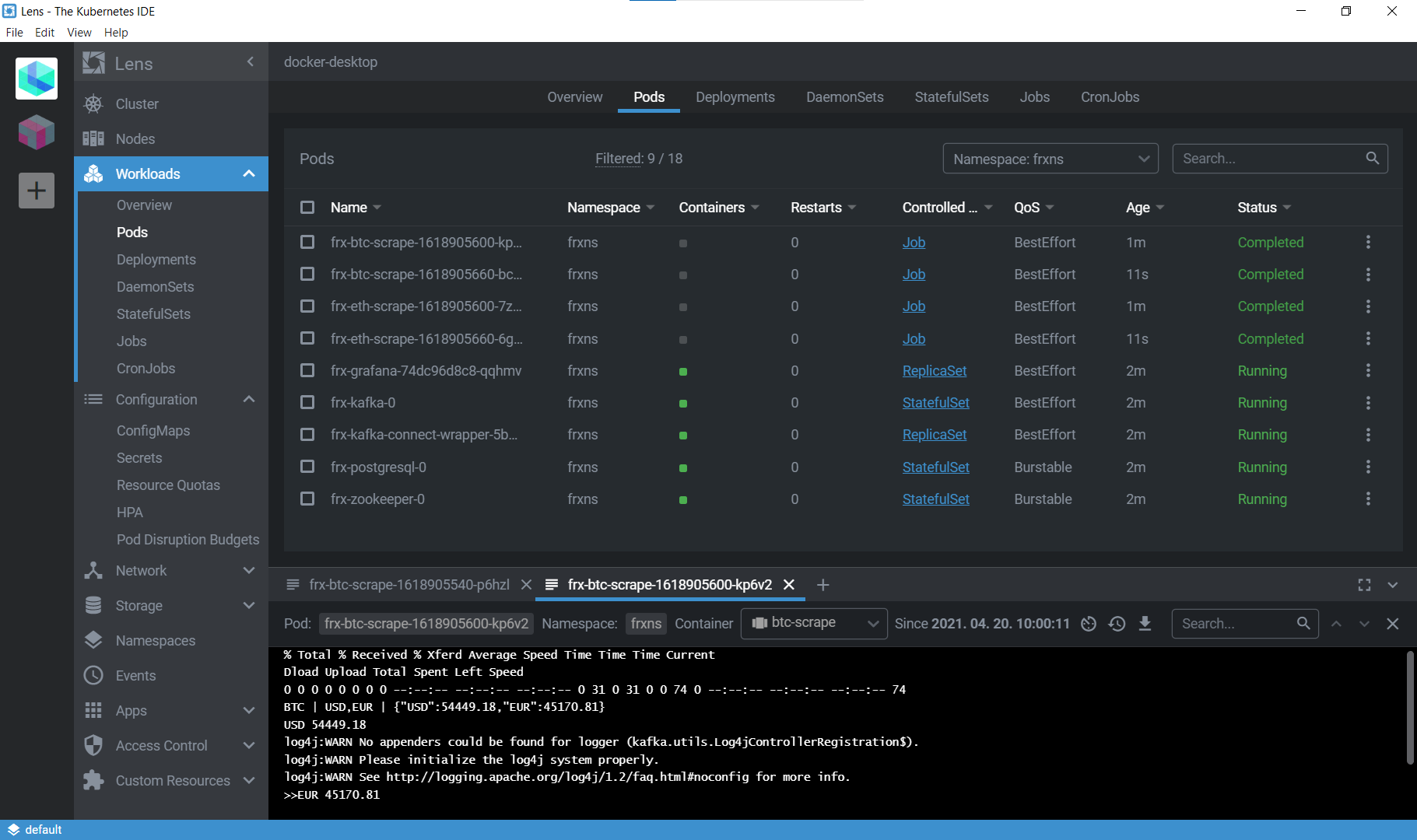
Task: Download the pod logs
Action: (x=1145, y=623)
